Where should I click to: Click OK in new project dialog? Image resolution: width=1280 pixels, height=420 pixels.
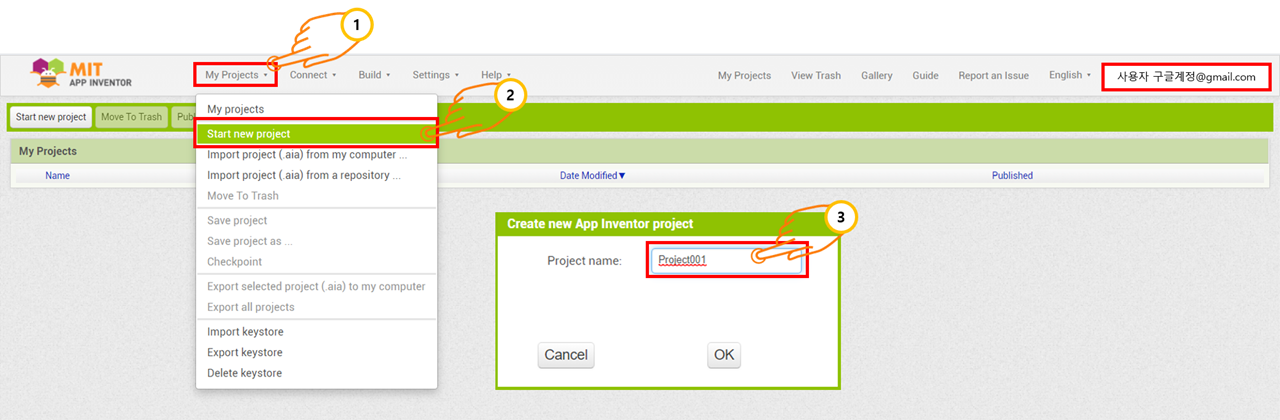[724, 355]
